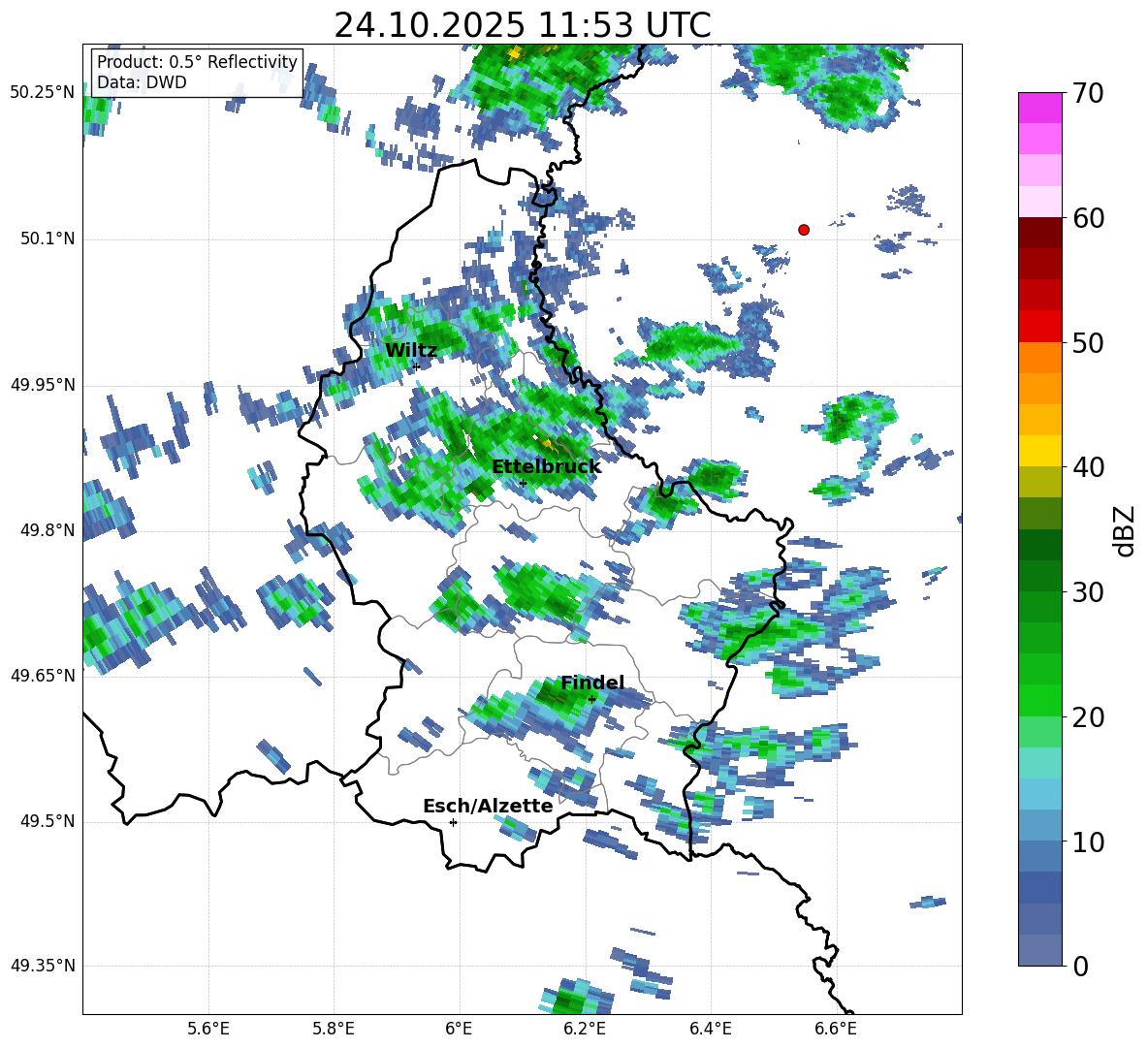Click the 6°E longitude label
This screenshot has width=1148, height=1048.
pyautogui.click(x=459, y=1029)
